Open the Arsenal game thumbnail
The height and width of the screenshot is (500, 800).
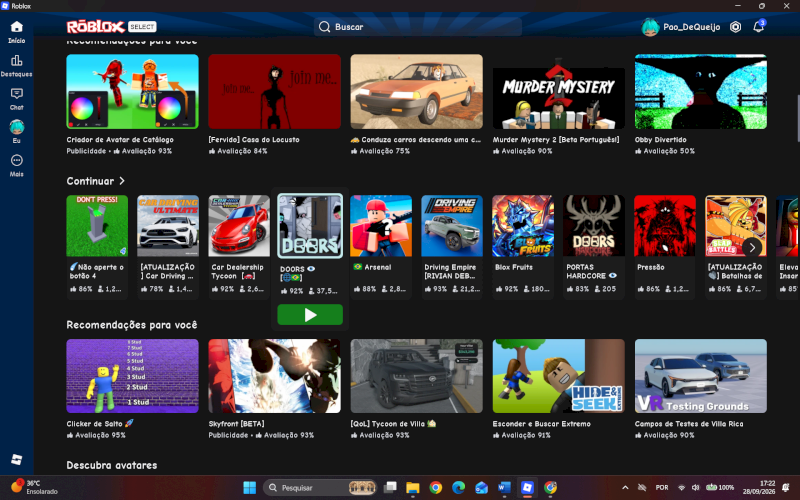click(x=381, y=226)
